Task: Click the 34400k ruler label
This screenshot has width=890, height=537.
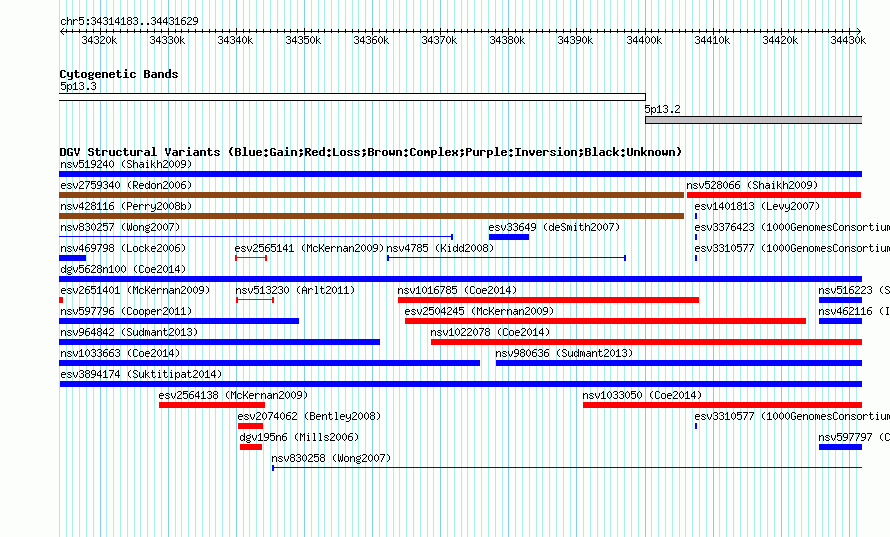Action: coord(644,40)
